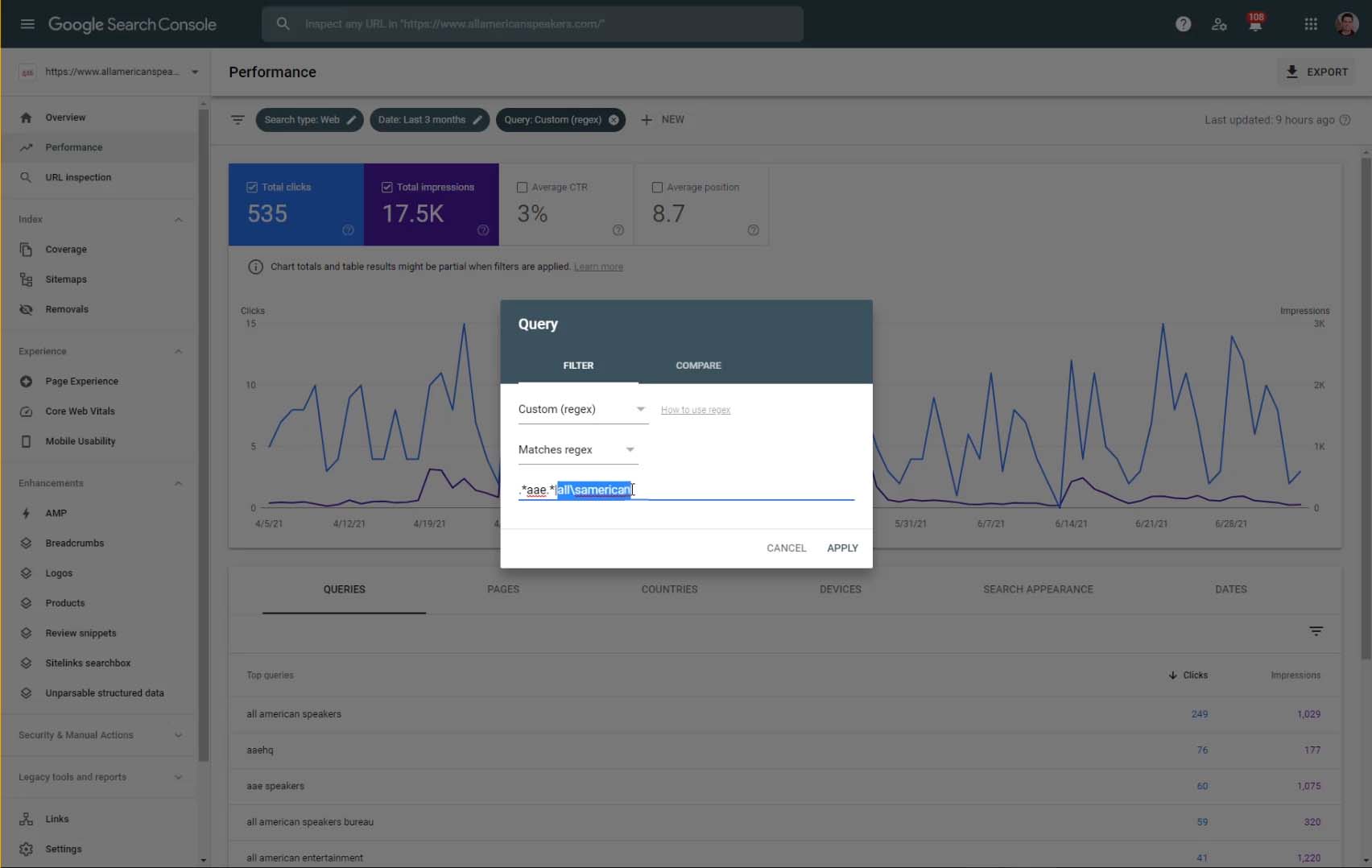Open Sitelinks searchbox report

[88, 663]
